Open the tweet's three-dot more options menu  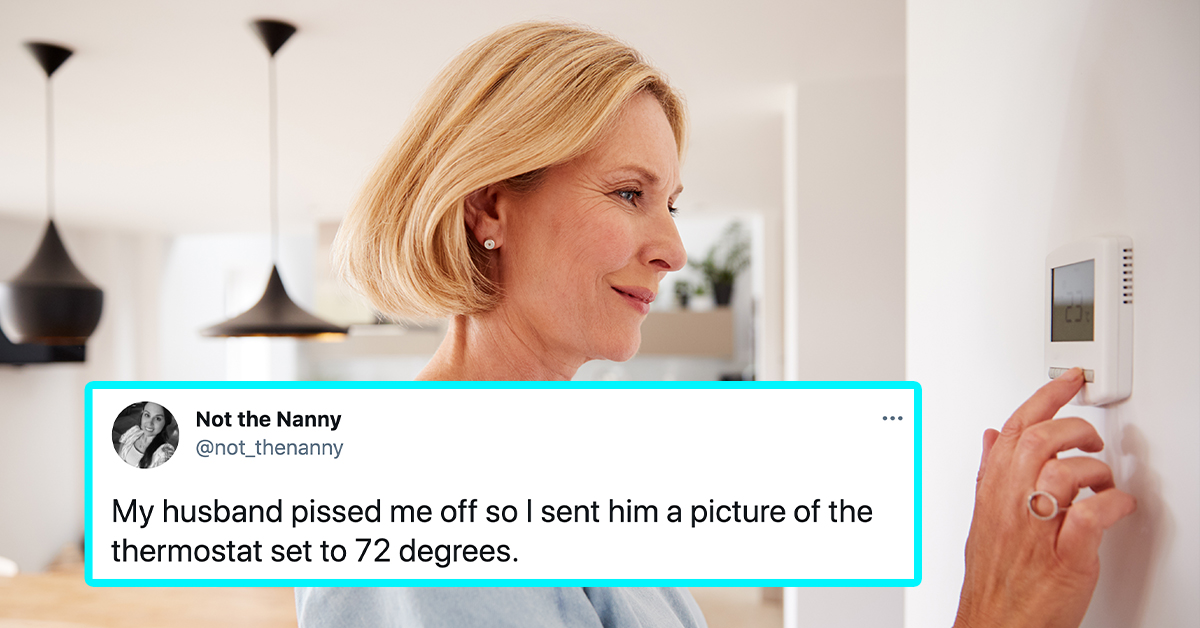click(x=892, y=418)
